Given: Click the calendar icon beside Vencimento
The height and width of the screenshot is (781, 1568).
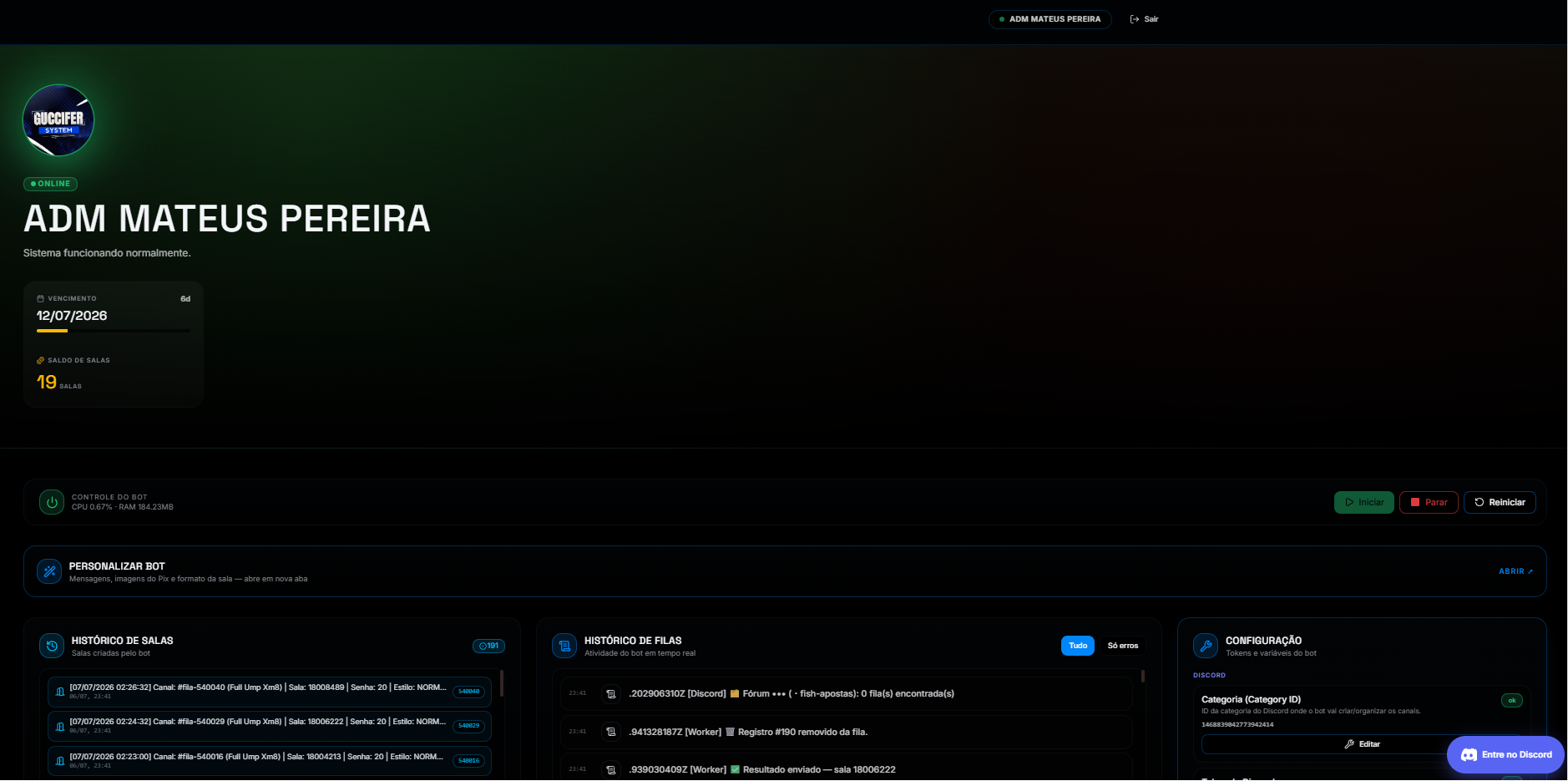Looking at the screenshot, I should [x=40, y=298].
